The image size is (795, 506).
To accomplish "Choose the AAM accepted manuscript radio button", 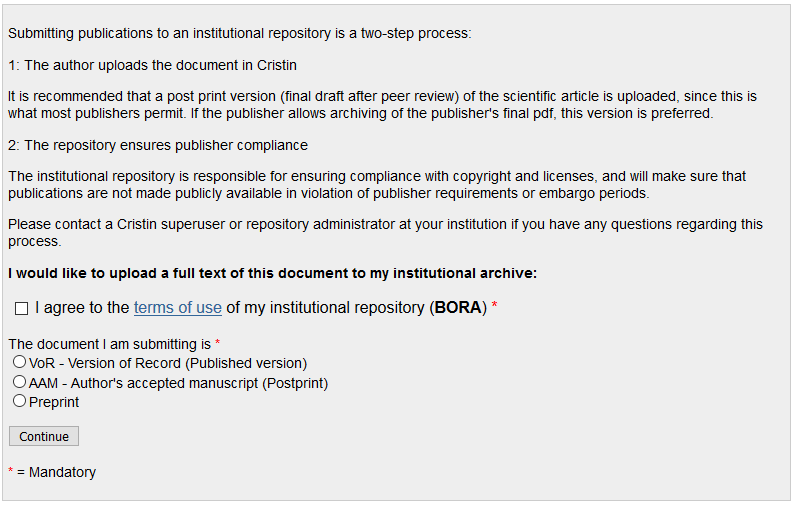I will pos(20,382).
